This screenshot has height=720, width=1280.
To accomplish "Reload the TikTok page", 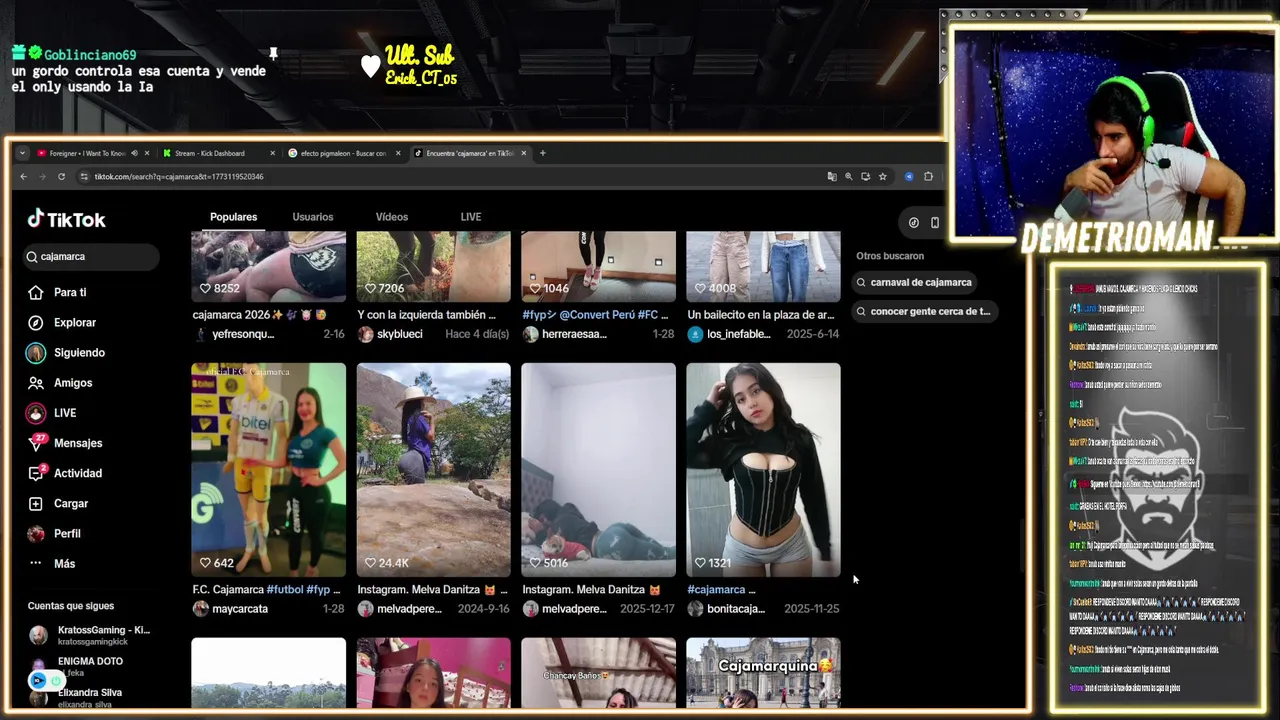I will pos(61,176).
